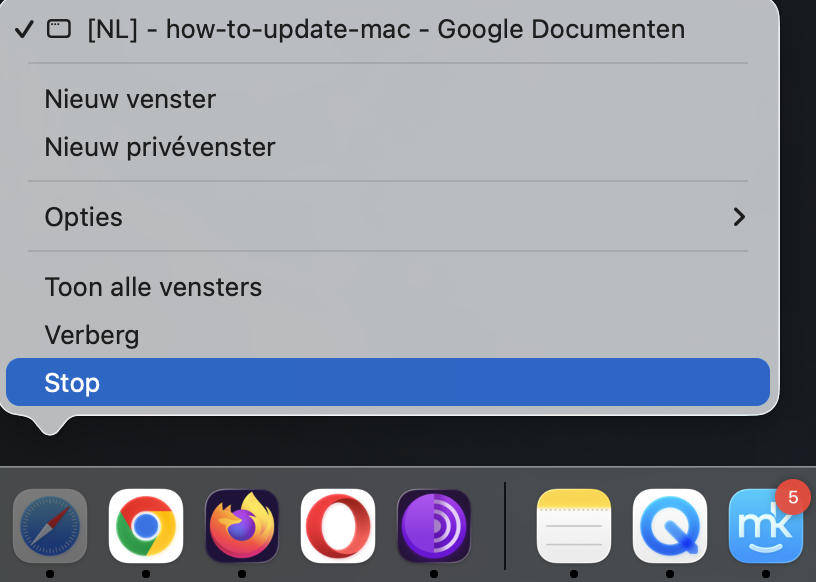The width and height of the screenshot is (816, 582).
Task: Click the checkmark next to the active window title
Action: pos(24,29)
